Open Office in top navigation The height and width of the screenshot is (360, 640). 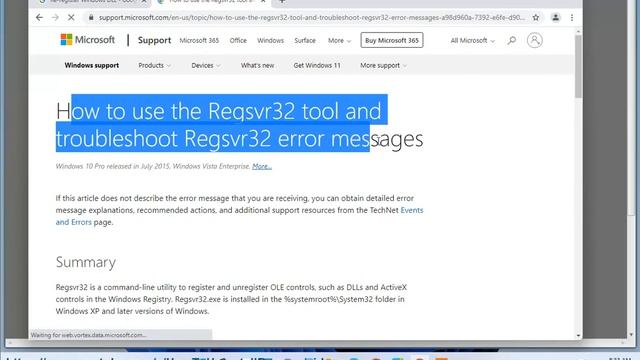238,40
